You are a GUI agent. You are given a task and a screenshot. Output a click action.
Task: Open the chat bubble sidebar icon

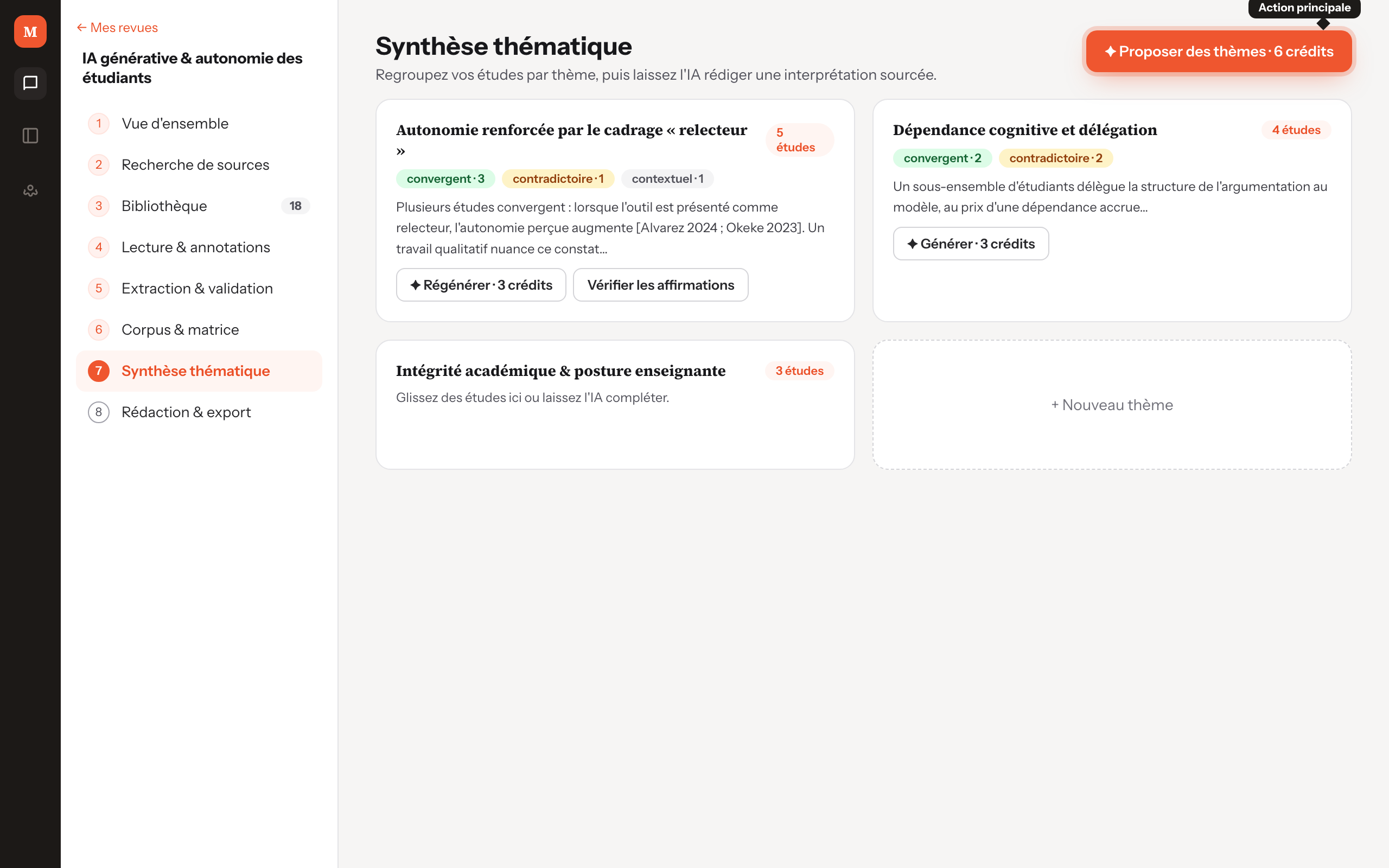click(x=30, y=83)
